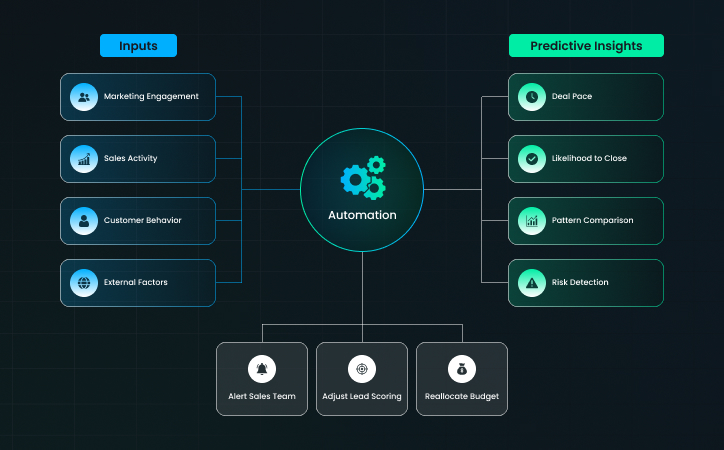
Task: Select the Sales Activity bar chart icon
Action: [x=84, y=159]
